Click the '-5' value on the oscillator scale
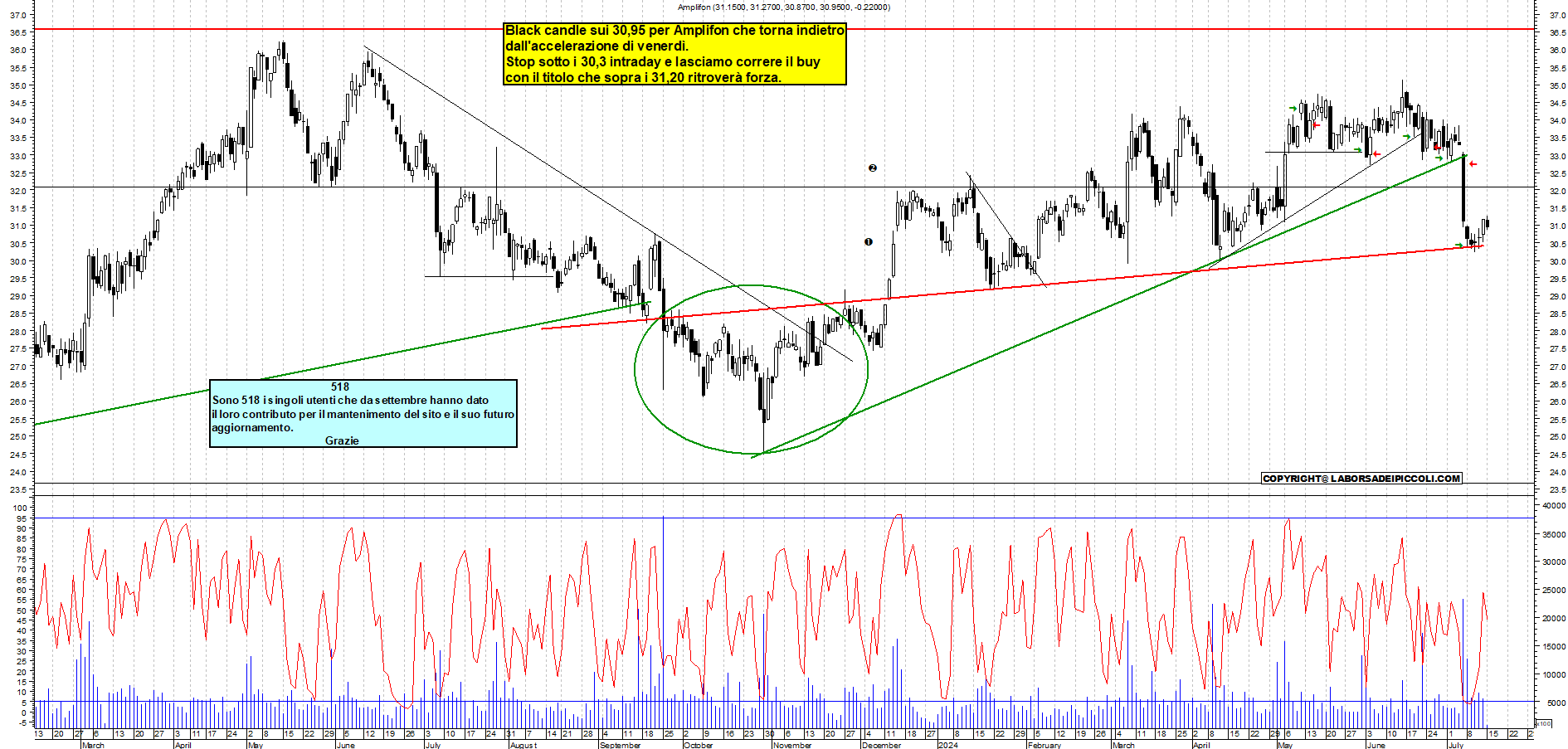Image resolution: width=1568 pixels, height=749 pixels. pyautogui.click(x=22, y=722)
